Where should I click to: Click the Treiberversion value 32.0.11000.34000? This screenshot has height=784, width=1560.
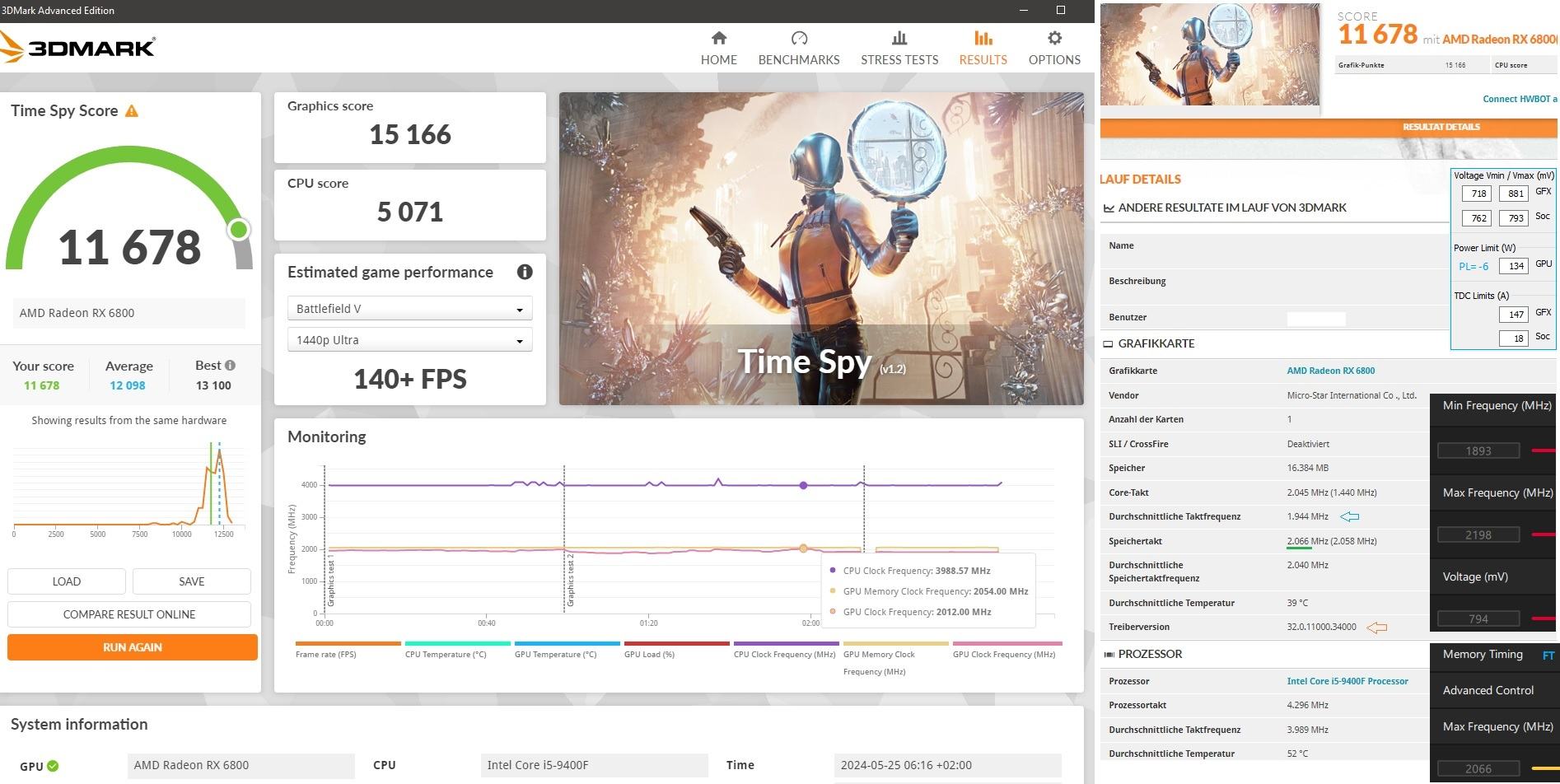coord(1321,627)
